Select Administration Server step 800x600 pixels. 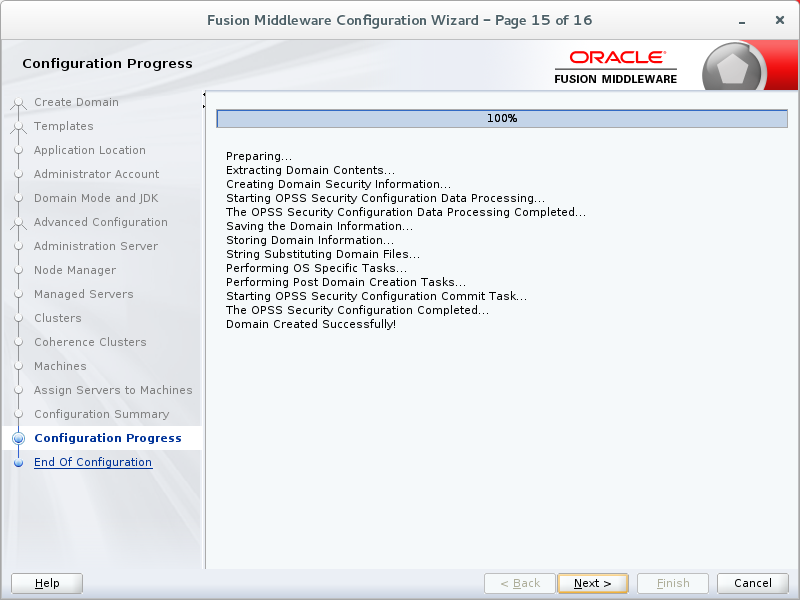click(x=96, y=246)
